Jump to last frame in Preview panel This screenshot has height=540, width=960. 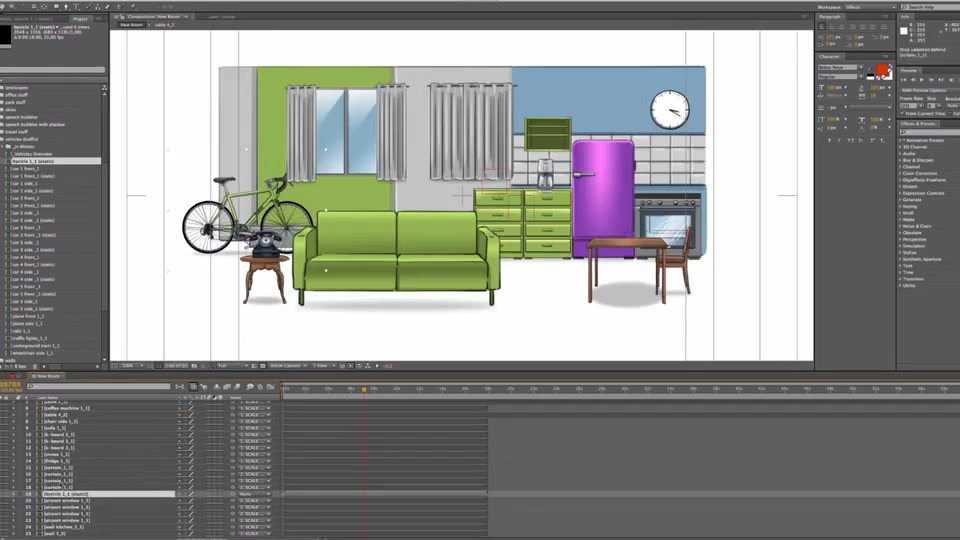(x=941, y=80)
